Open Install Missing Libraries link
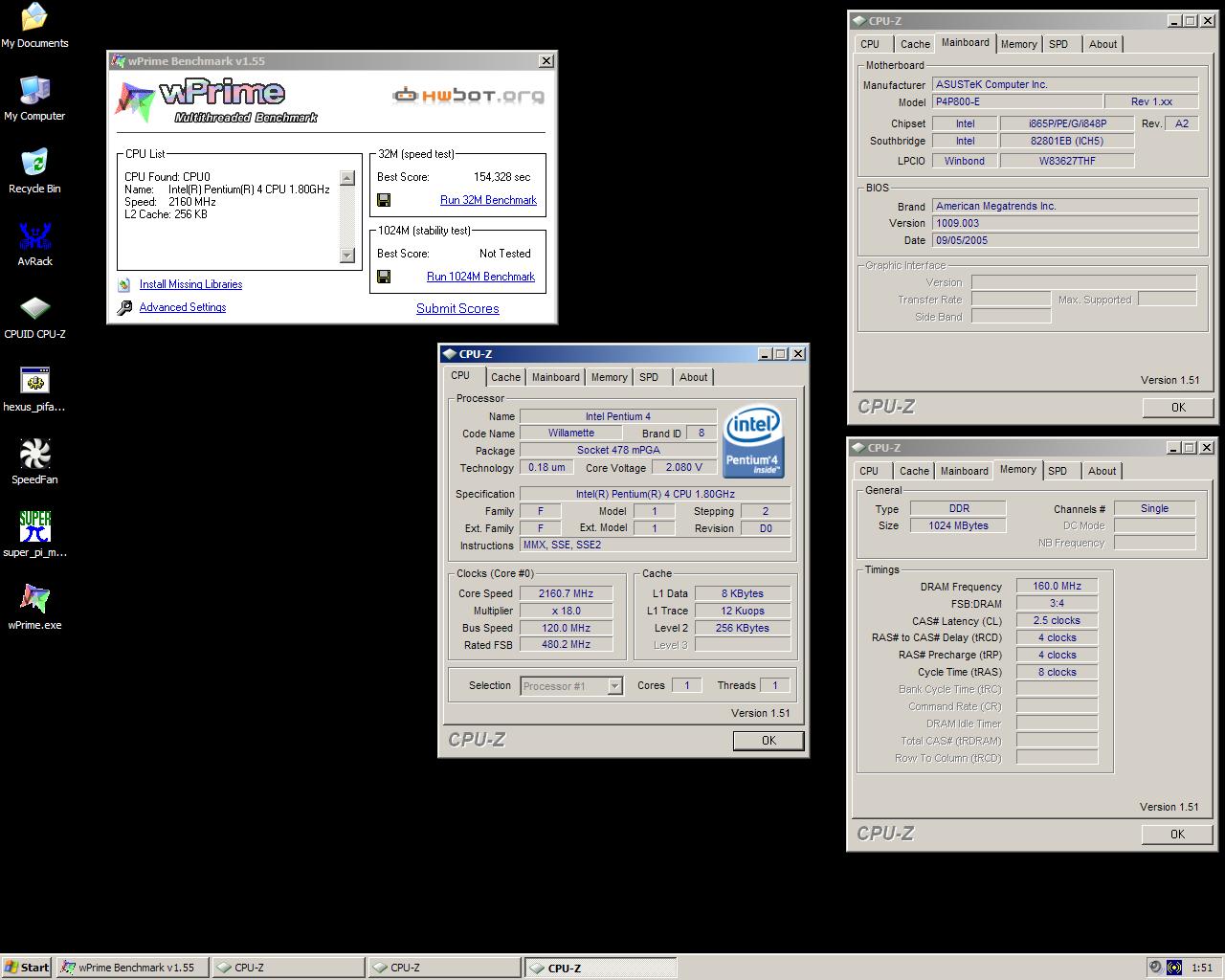1225x980 pixels. [190, 284]
